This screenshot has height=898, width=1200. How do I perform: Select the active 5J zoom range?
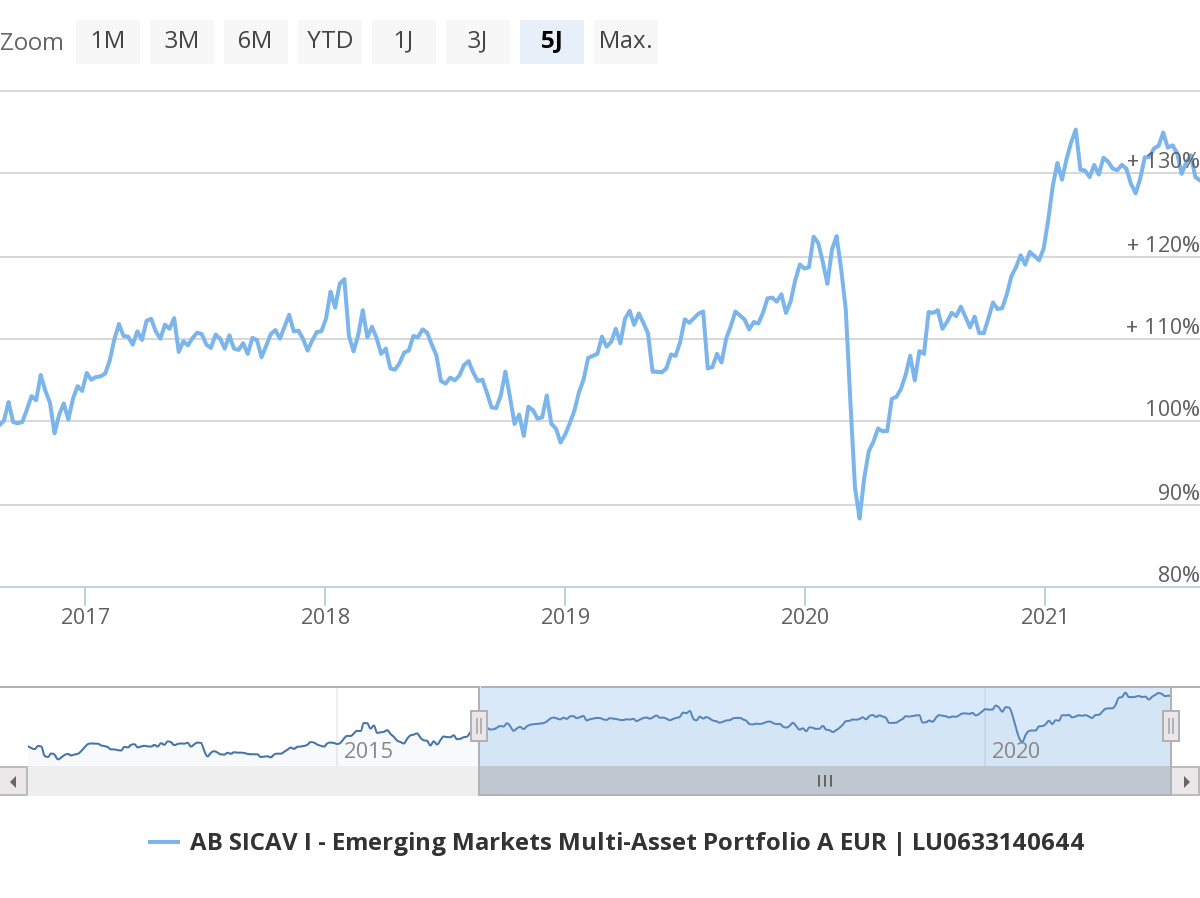tap(552, 41)
